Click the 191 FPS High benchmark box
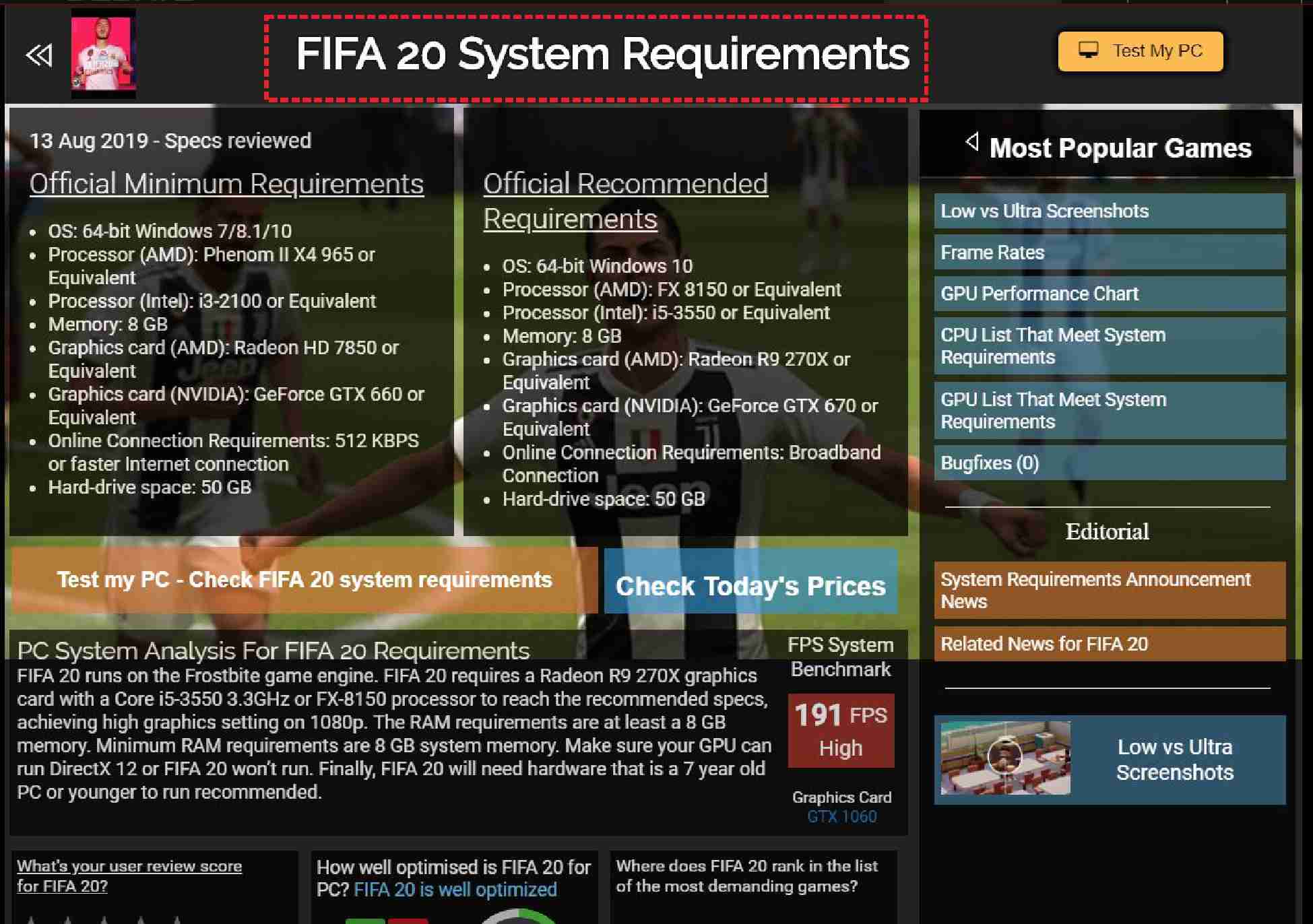Image resolution: width=1313 pixels, height=924 pixels. [x=841, y=731]
